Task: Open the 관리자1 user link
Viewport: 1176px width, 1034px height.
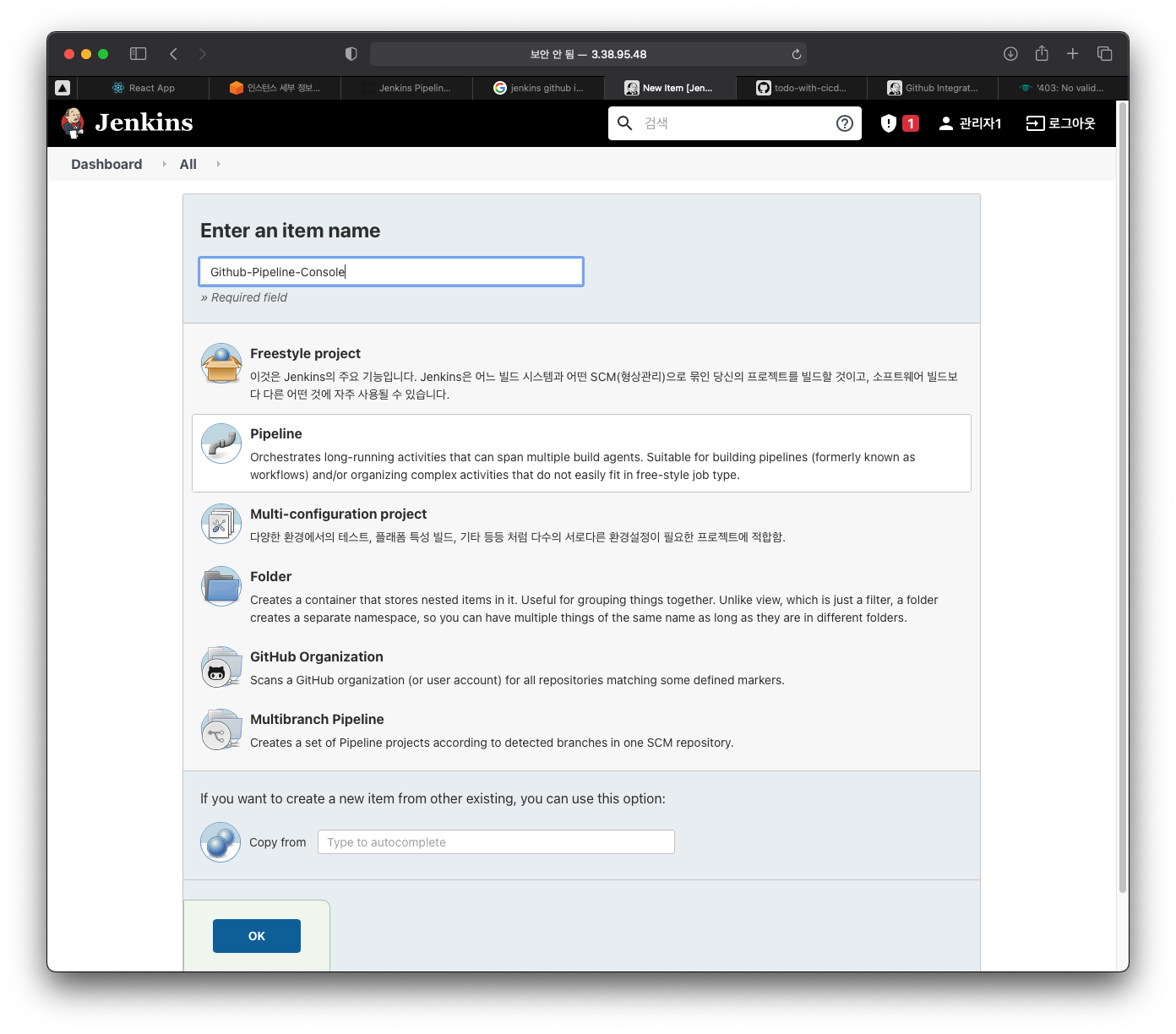Action: (x=970, y=123)
